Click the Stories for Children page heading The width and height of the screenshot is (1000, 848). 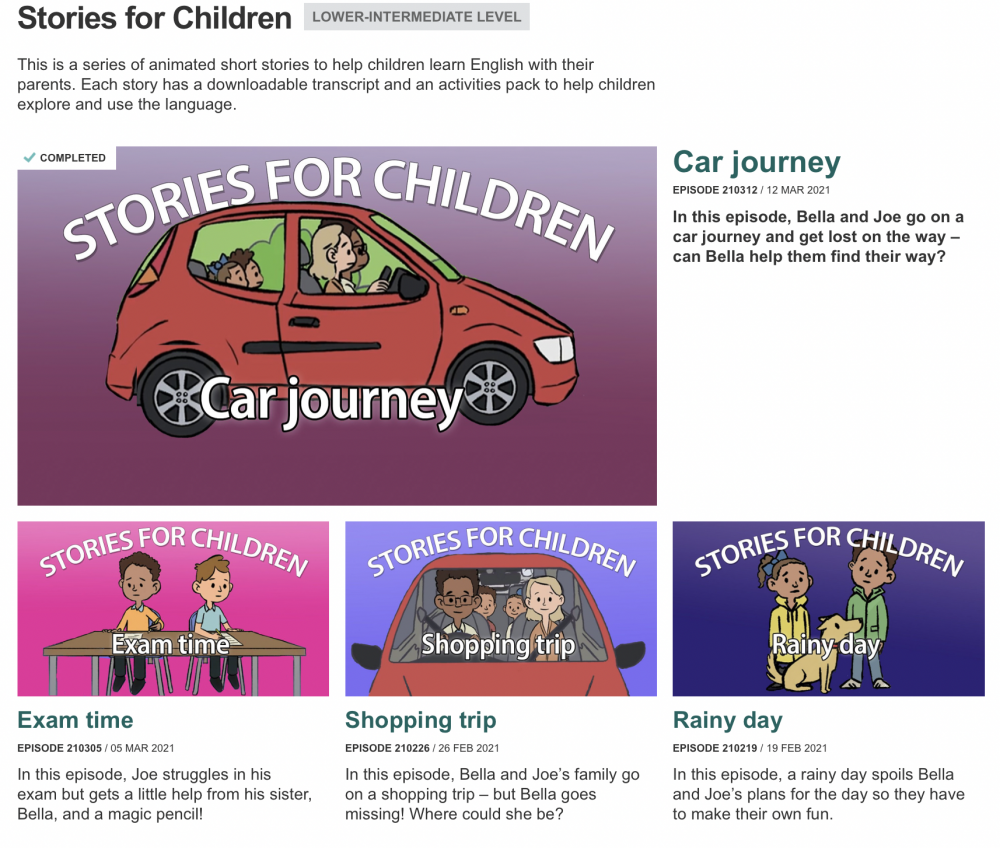(154, 17)
